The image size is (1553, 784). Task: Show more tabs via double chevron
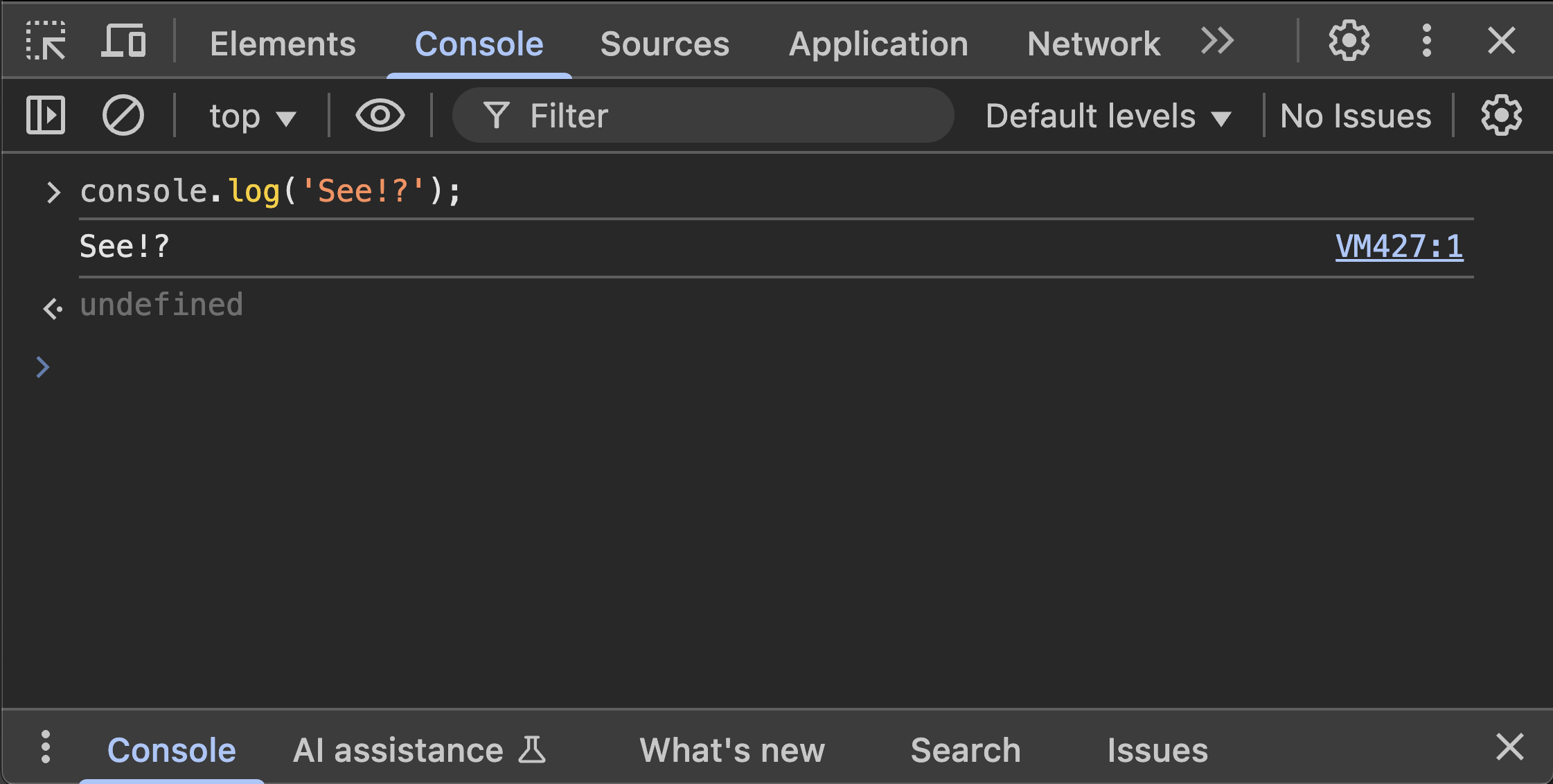pyautogui.click(x=1217, y=42)
